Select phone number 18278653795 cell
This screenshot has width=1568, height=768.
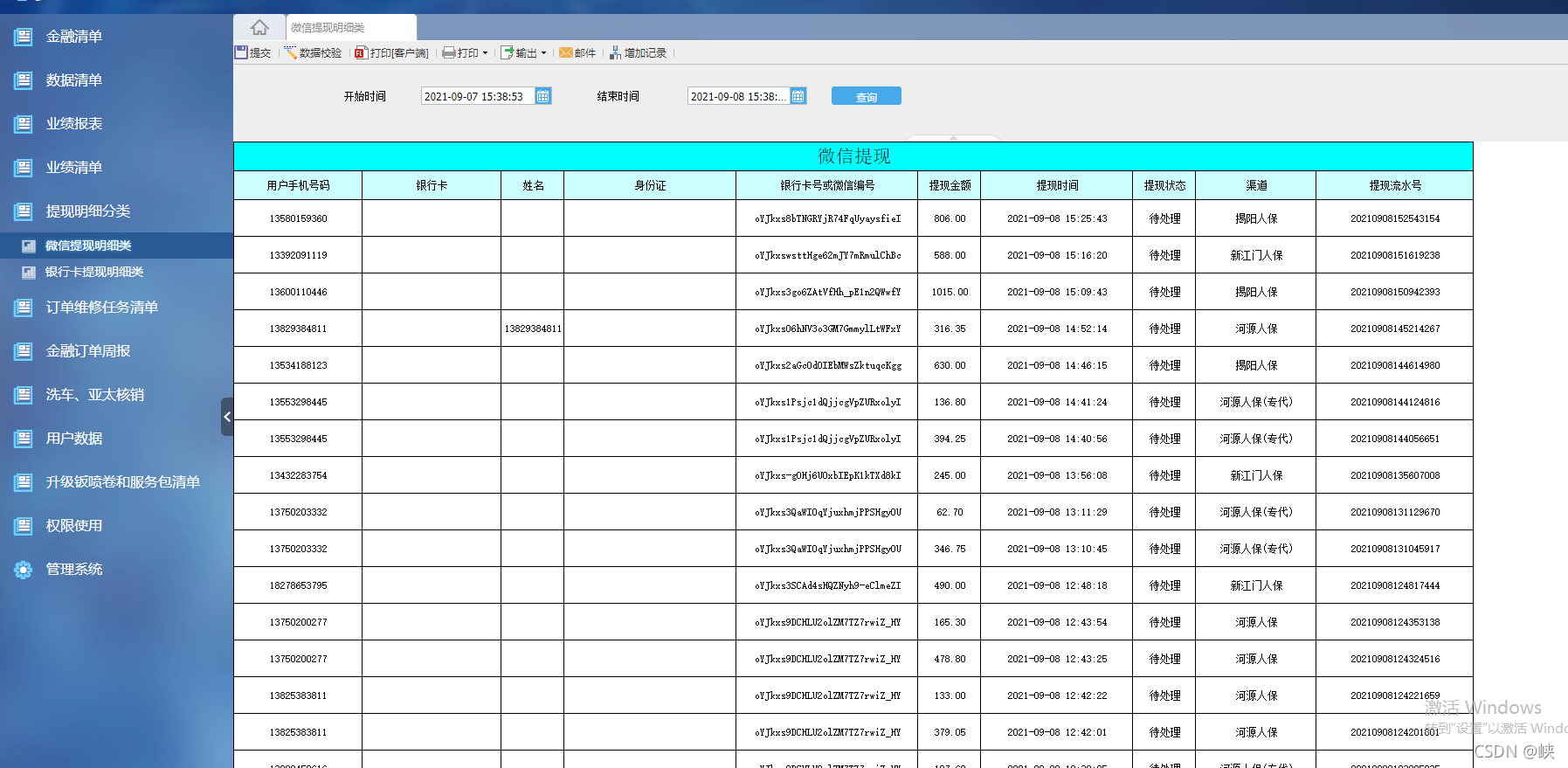[298, 585]
